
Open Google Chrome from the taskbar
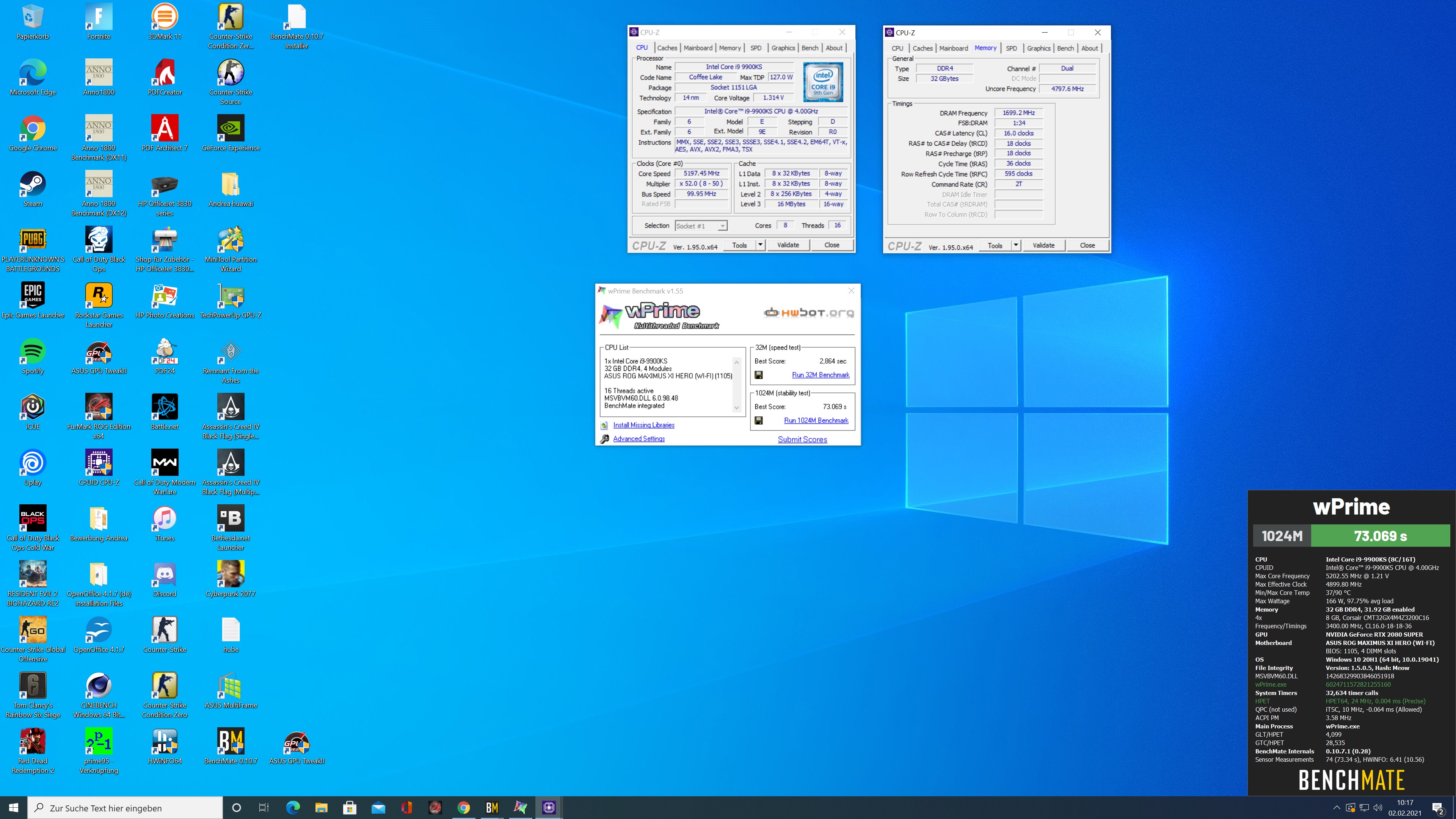coord(463,808)
